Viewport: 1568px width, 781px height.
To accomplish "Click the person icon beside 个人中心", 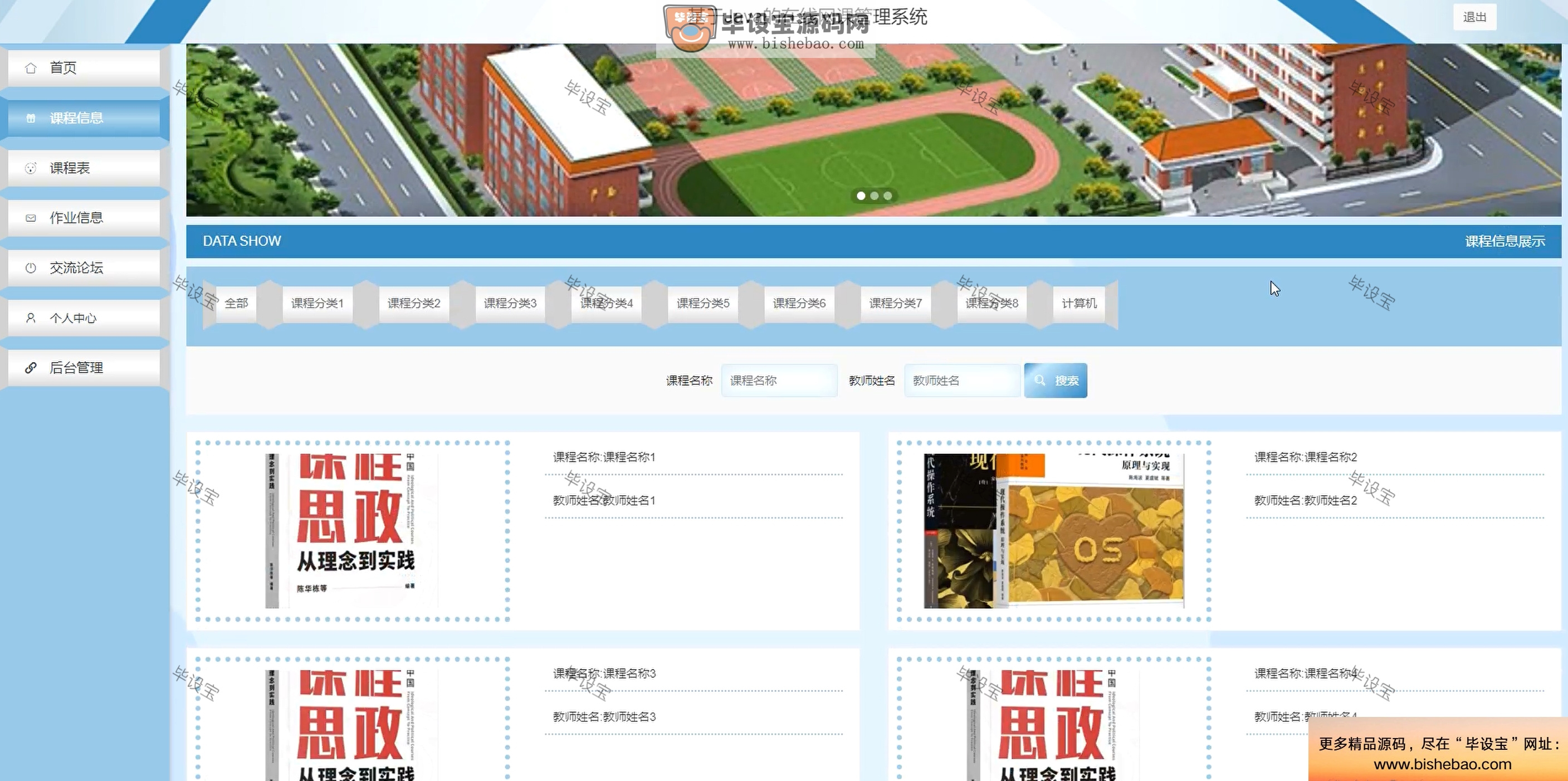I will [31, 318].
